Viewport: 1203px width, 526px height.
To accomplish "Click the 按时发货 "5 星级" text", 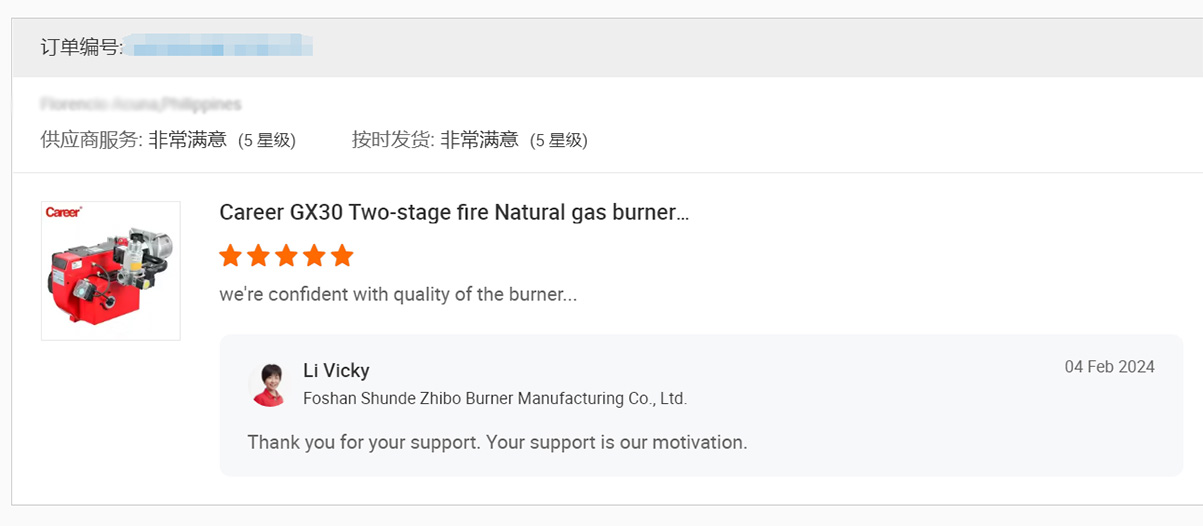I will point(559,141).
